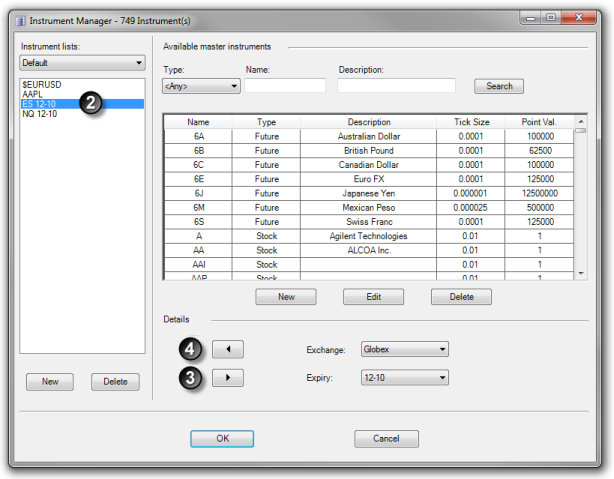Select the 6A row name cell

(199, 136)
